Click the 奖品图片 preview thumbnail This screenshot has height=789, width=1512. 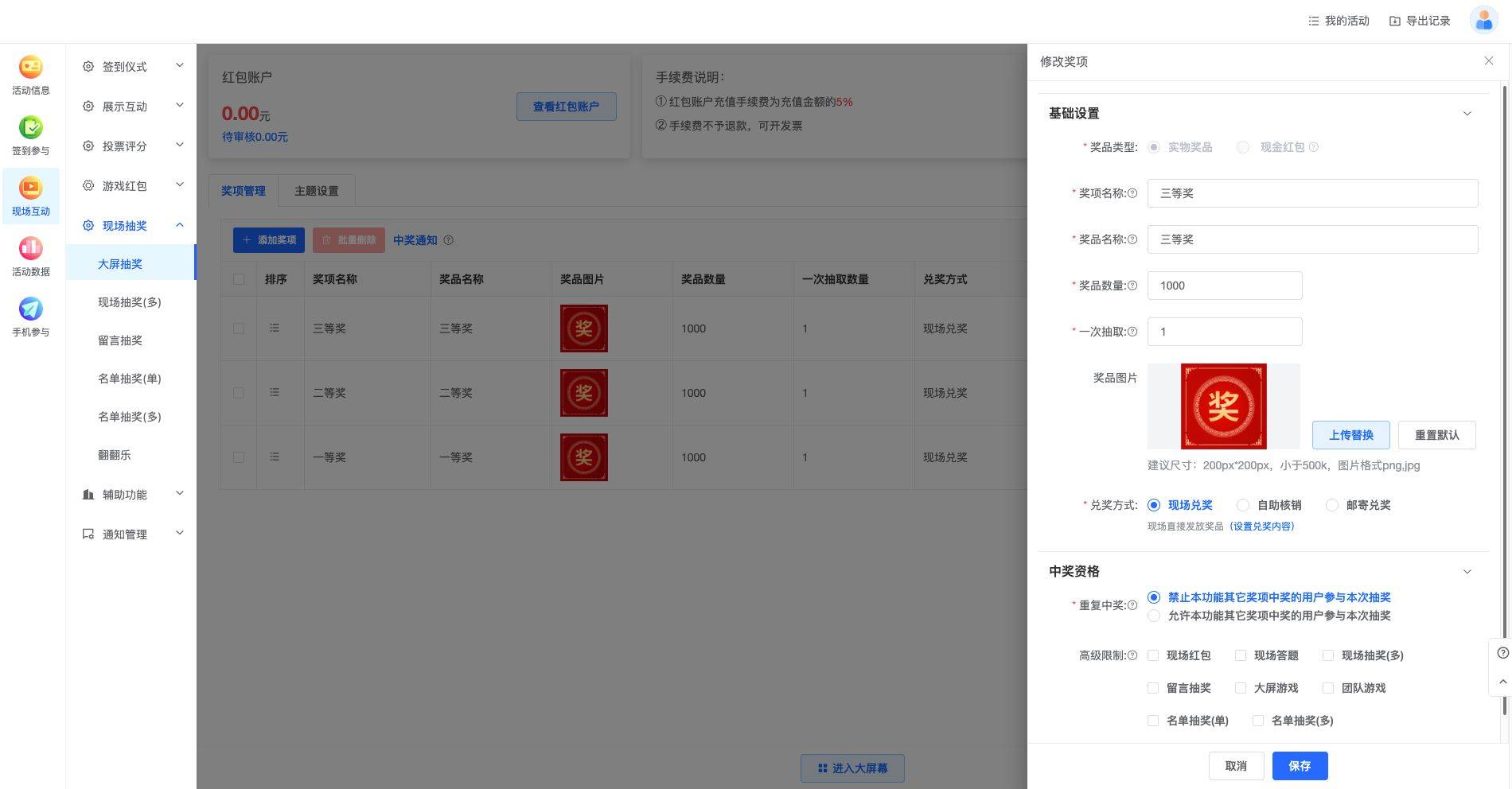tap(1223, 406)
